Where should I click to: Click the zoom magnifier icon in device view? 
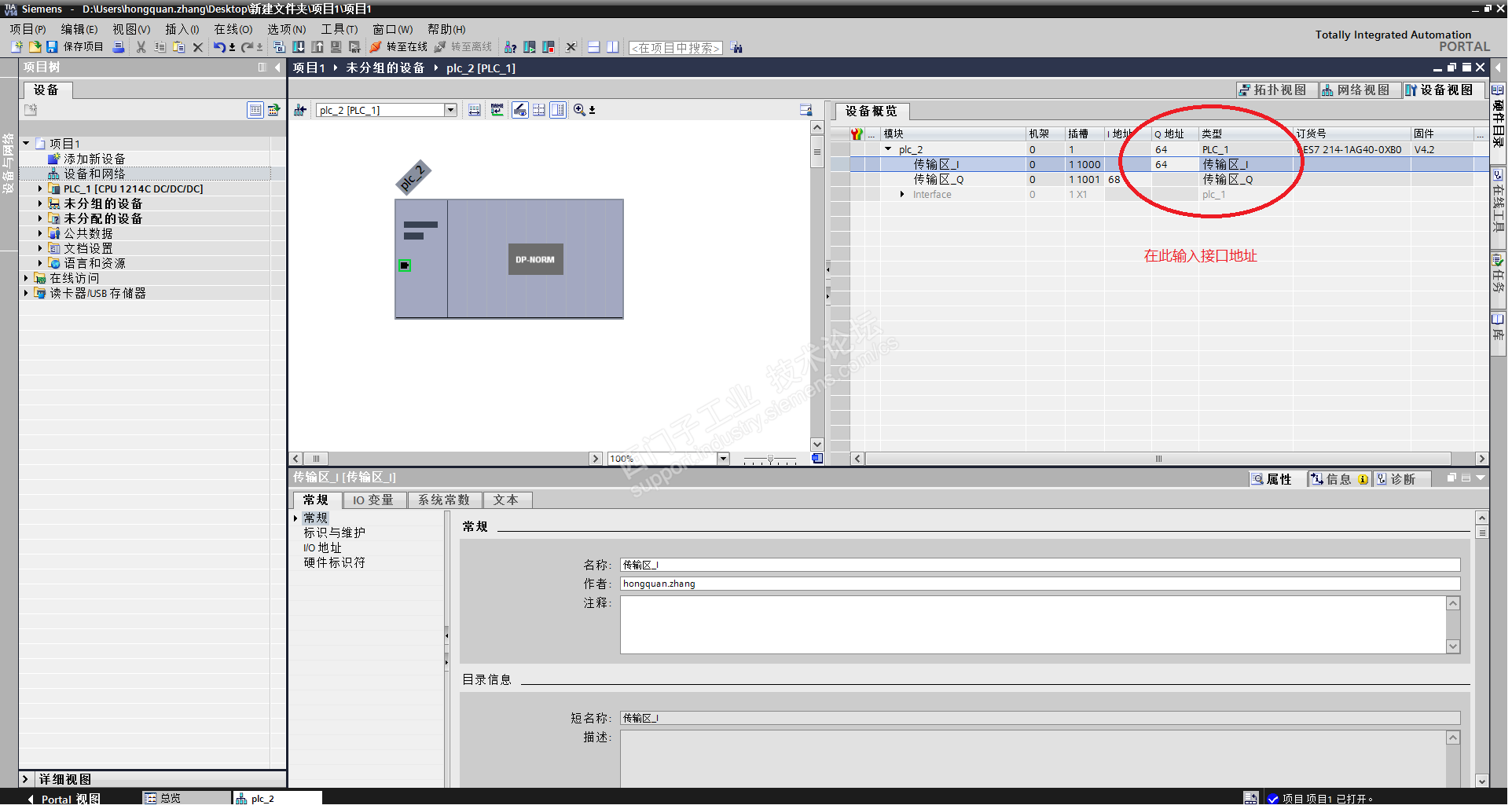click(579, 110)
